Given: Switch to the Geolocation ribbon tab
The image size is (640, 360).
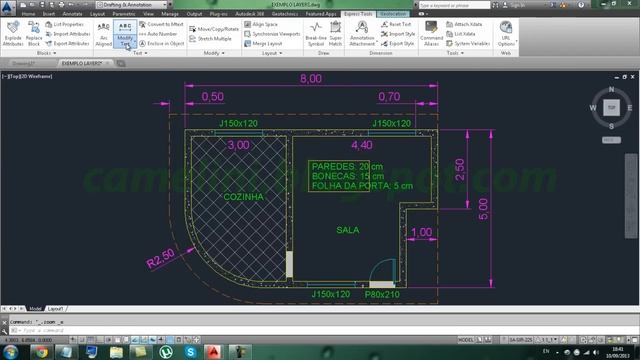Looking at the screenshot, I should tap(393, 14).
